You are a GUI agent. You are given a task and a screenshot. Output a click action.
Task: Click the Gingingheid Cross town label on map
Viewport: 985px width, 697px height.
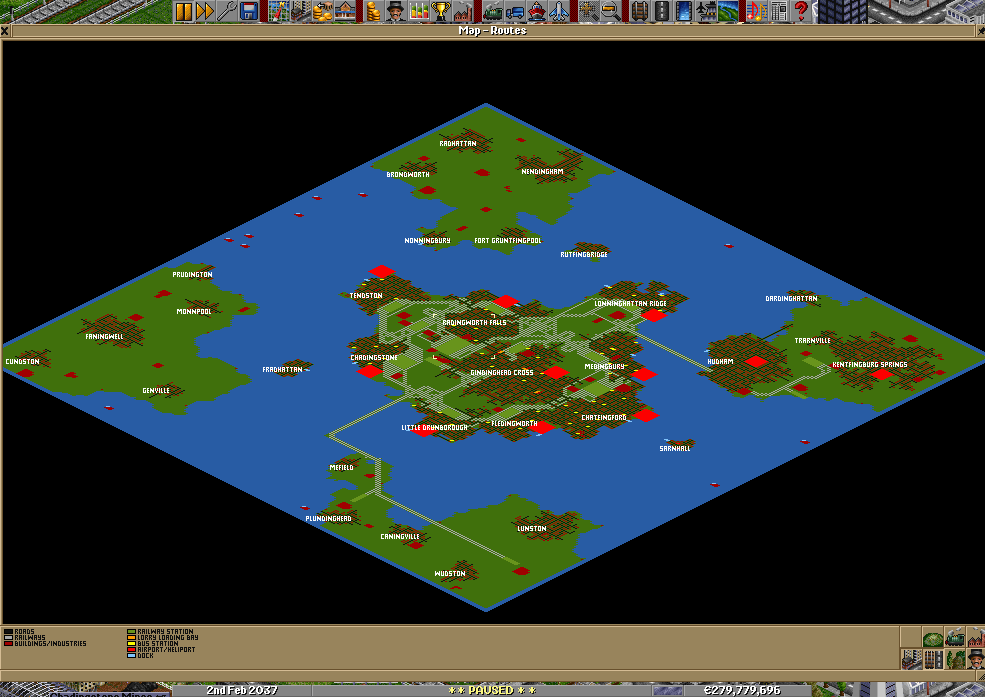501,372
